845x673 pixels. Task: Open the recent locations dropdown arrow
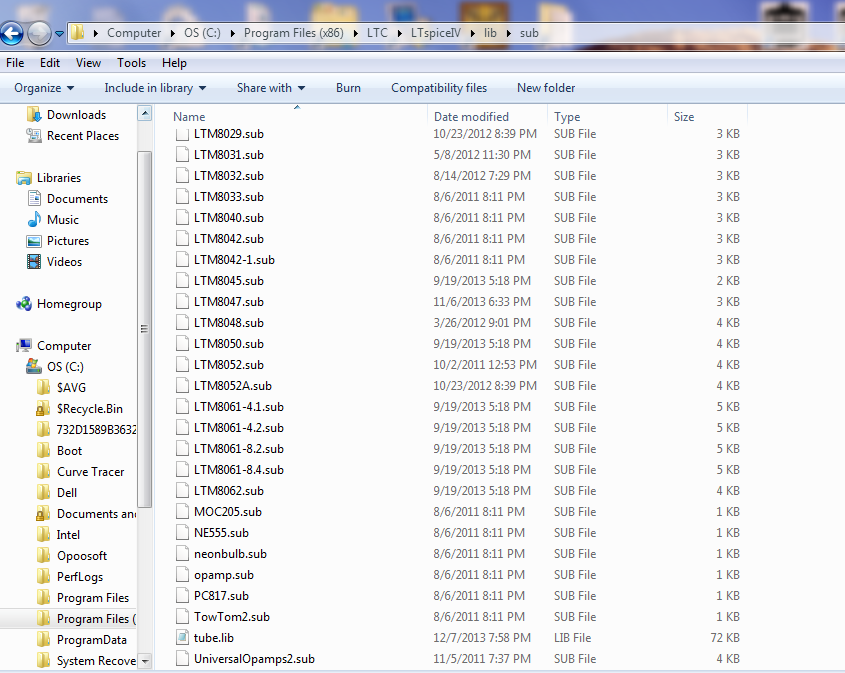[x=59, y=34]
